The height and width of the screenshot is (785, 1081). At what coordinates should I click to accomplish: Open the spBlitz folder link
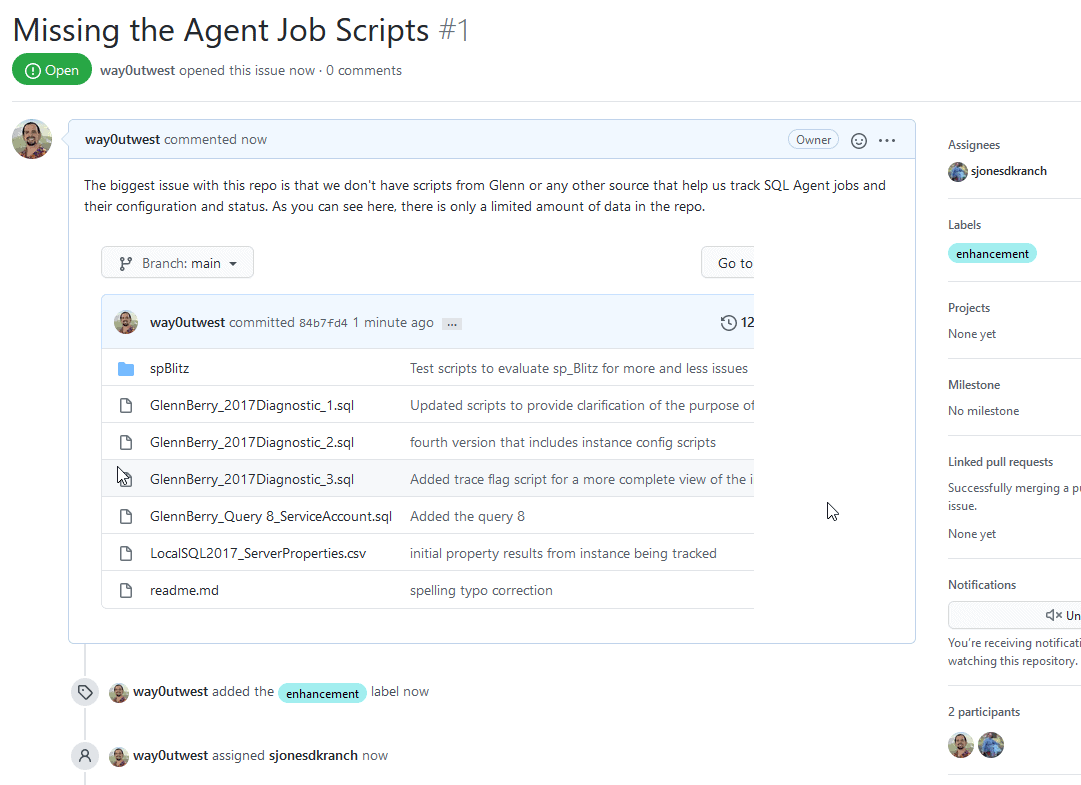click(x=169, y=369)
